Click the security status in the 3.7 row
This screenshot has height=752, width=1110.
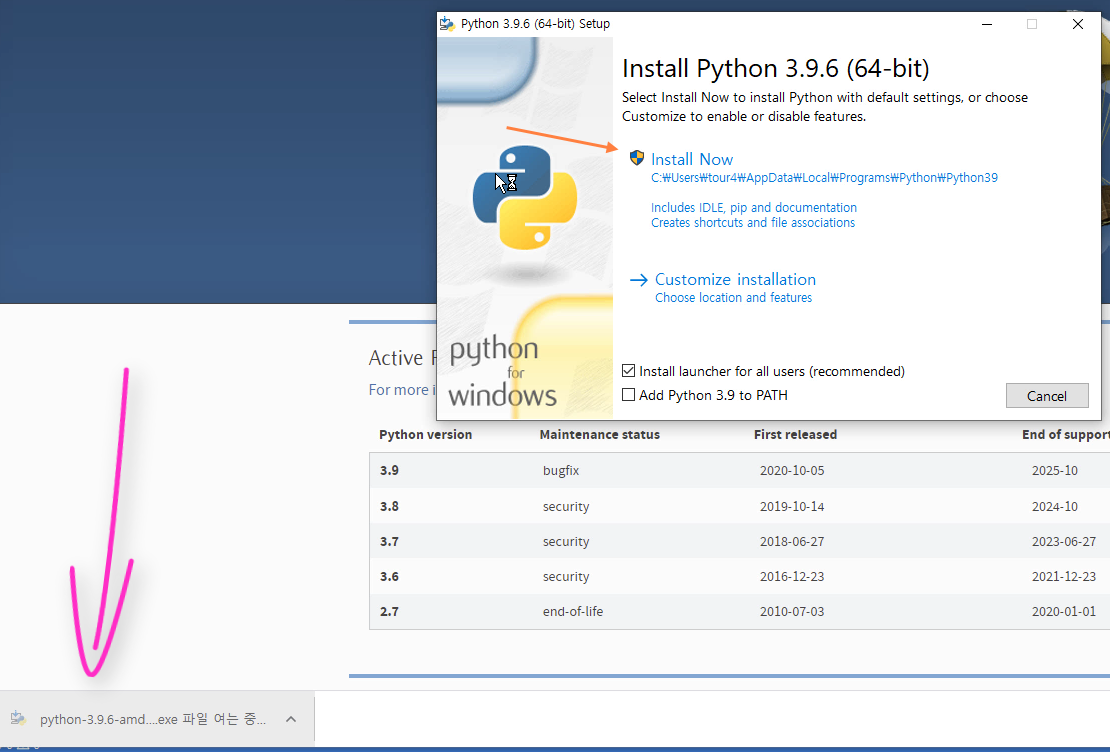[566, 542]
